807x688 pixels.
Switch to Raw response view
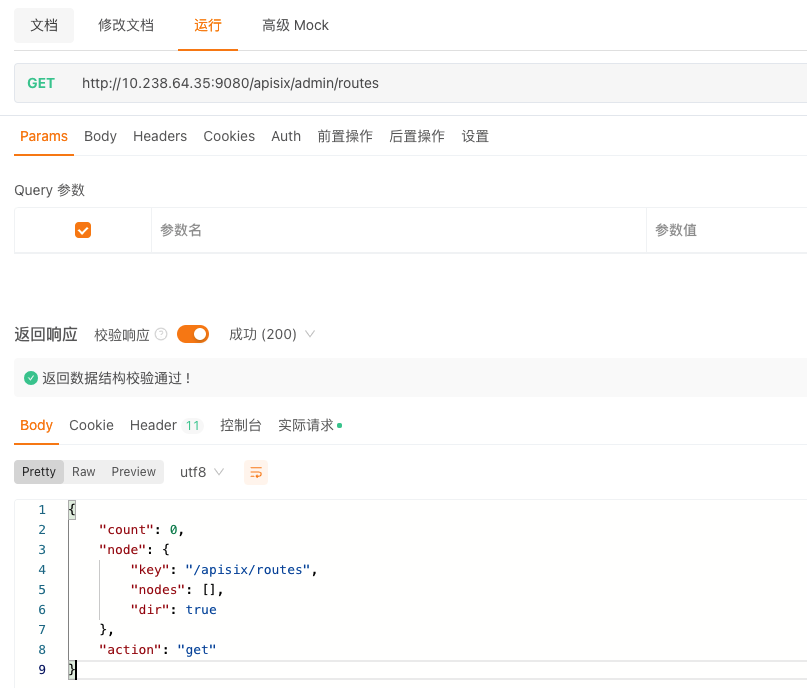coord(83,472)
